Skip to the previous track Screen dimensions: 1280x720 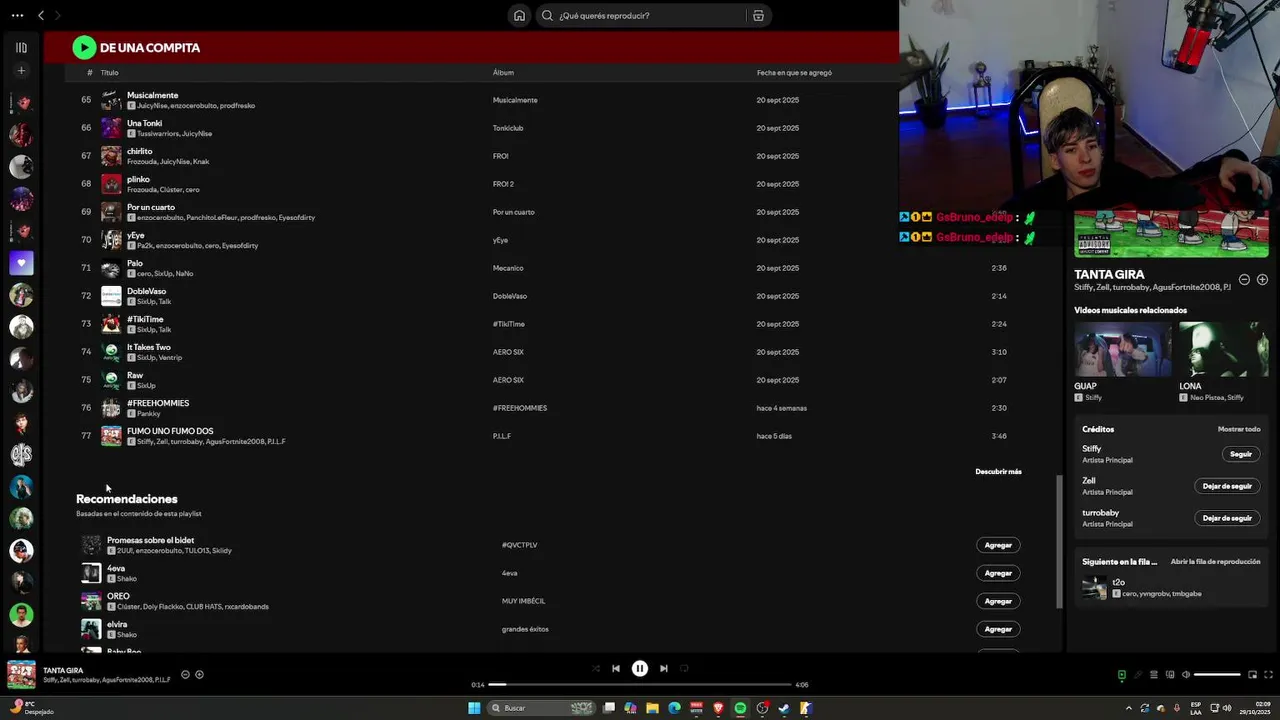616,668
